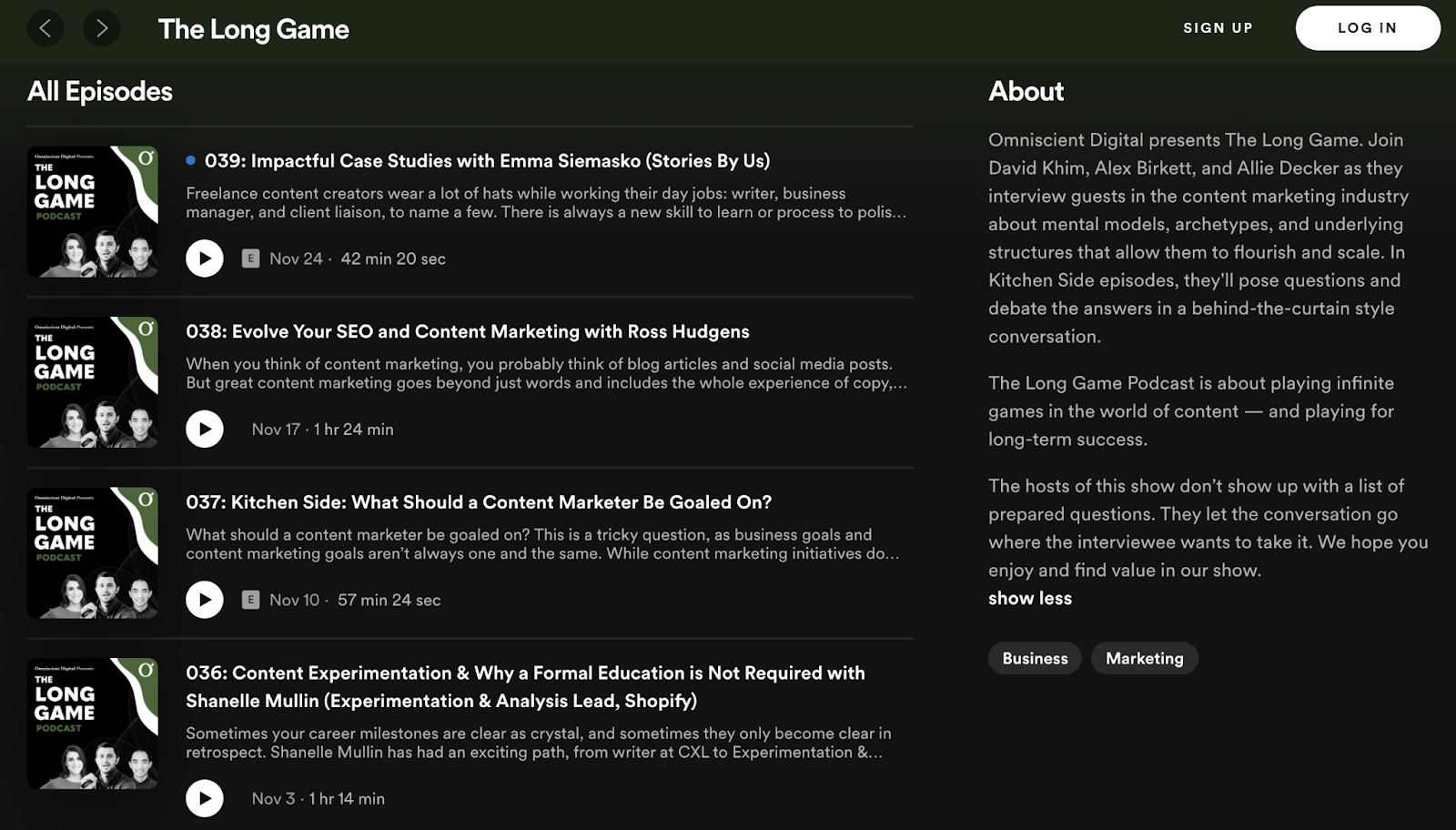Select the Business category tag
The height and width of the screenshot is (830, 1456).
point(1035,658)
